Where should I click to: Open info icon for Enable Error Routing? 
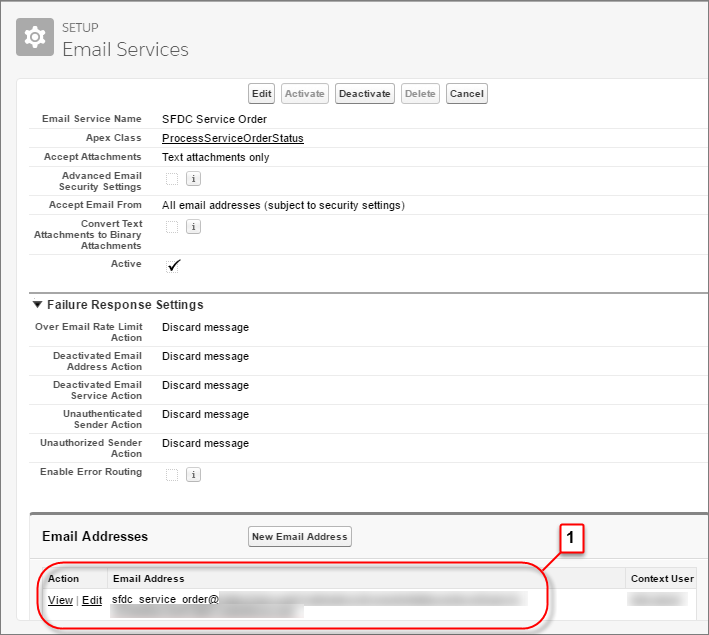[194, 474]
